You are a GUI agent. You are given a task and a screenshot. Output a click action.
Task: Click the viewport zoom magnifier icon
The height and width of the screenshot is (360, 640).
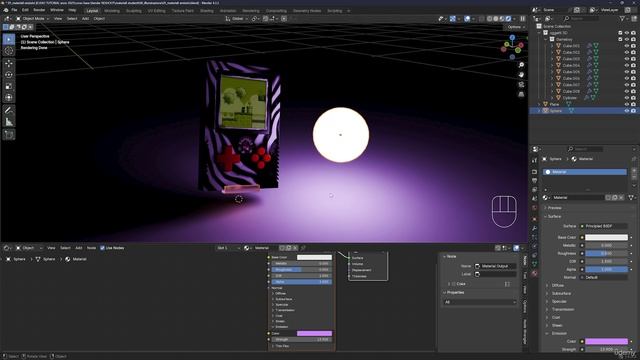[521, 65]
